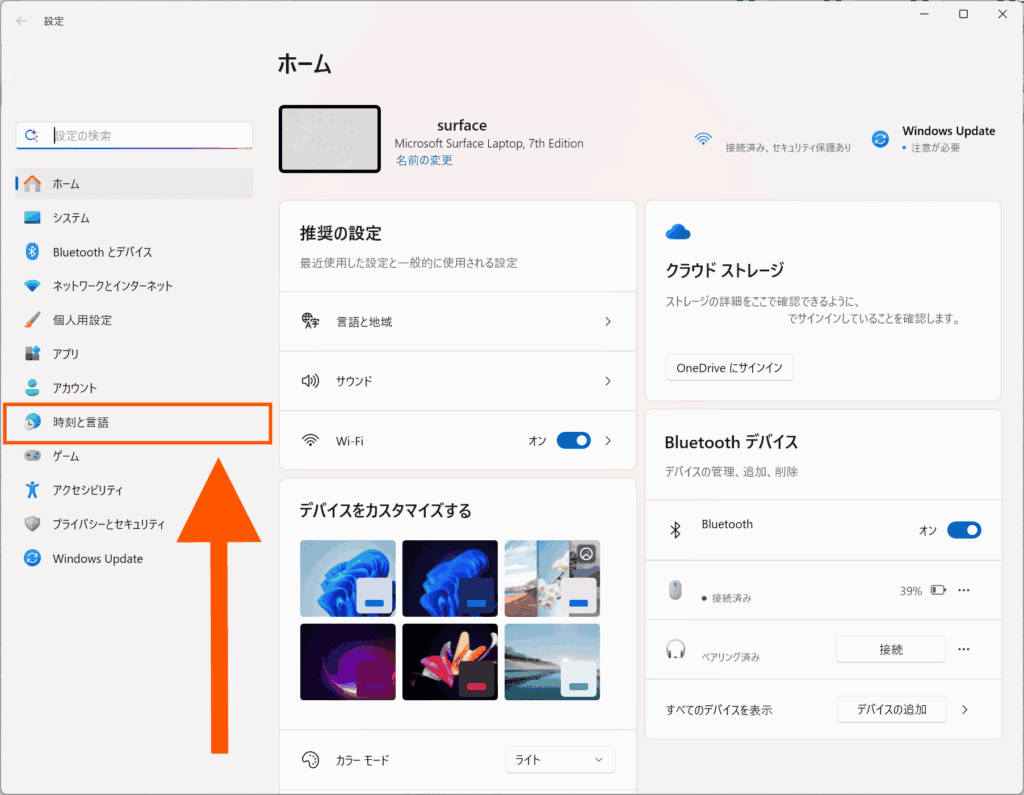Click the chevron next to デバイスの追加
This screenshot has height=795, width=1024.
[x=965, y=709]
